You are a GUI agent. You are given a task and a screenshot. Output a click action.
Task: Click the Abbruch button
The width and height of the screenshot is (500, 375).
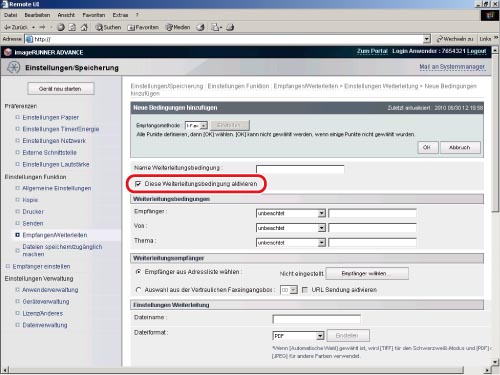[x=460, y=147]
